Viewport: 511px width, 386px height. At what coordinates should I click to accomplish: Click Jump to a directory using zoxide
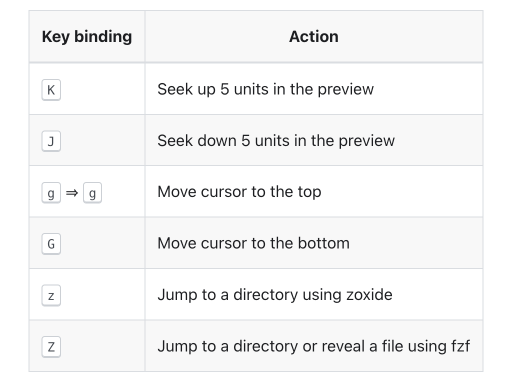pyautogui.click(x=275, y=295)
